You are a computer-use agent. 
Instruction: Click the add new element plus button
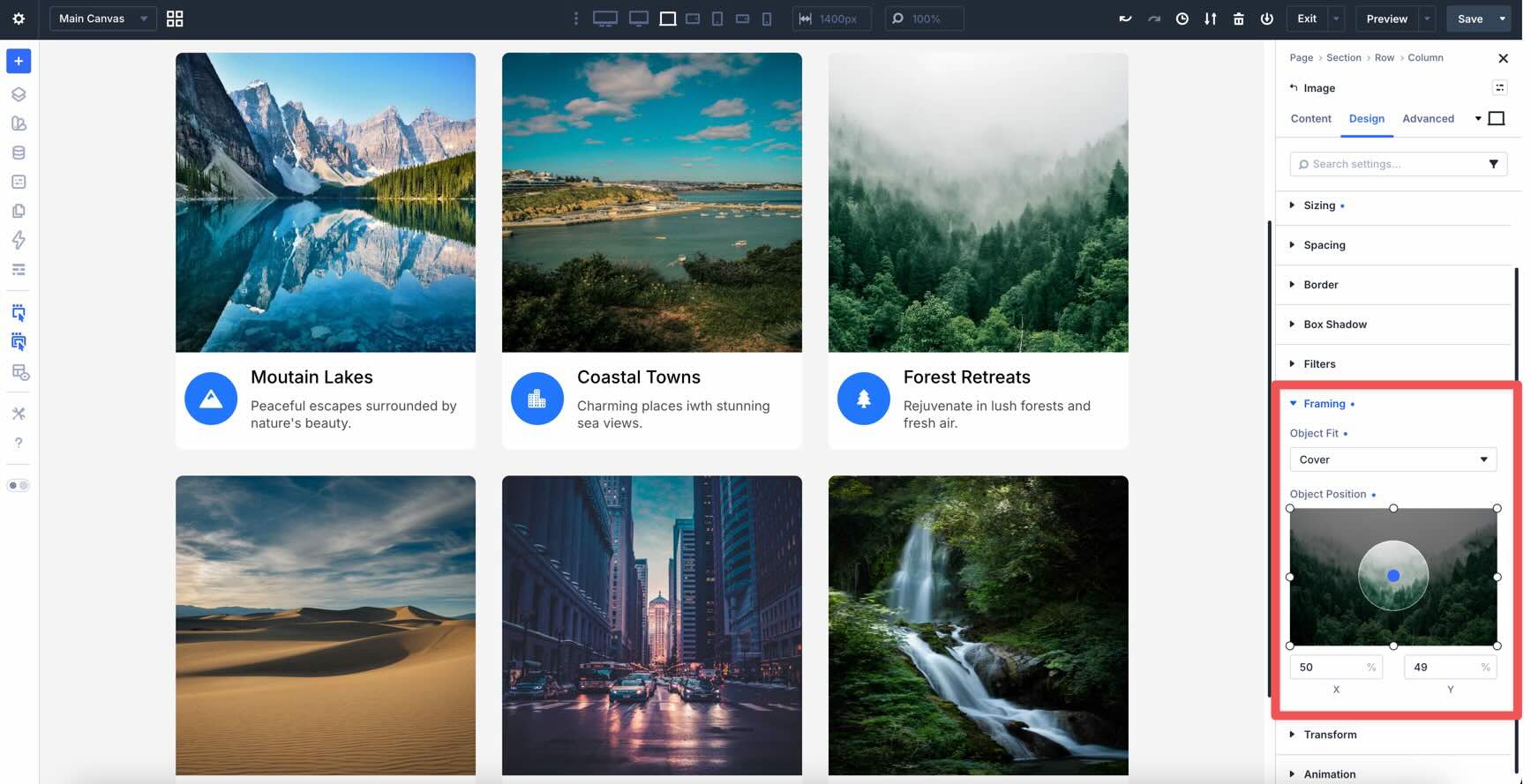pyautogui.click(x=19, y=61)
